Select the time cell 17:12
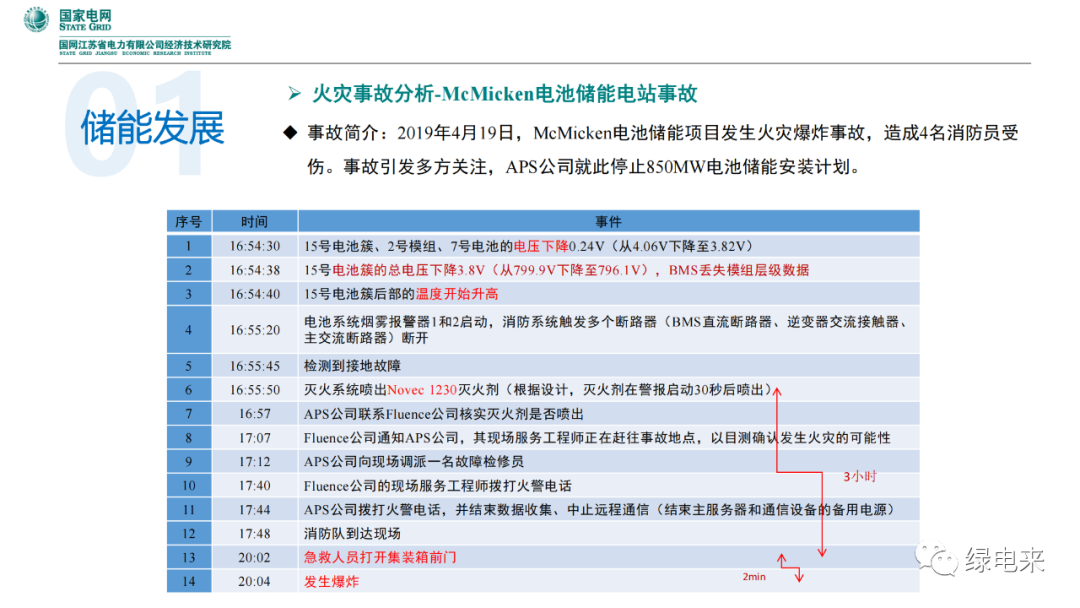This screenshot has height=608, width=1080. pos(255,462)
